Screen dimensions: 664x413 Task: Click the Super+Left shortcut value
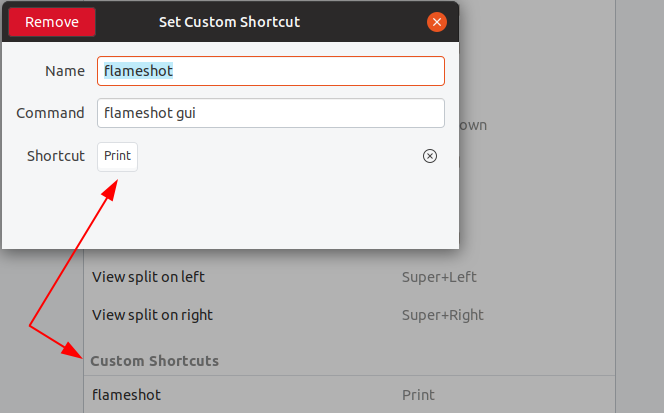[x=439, y=277]
